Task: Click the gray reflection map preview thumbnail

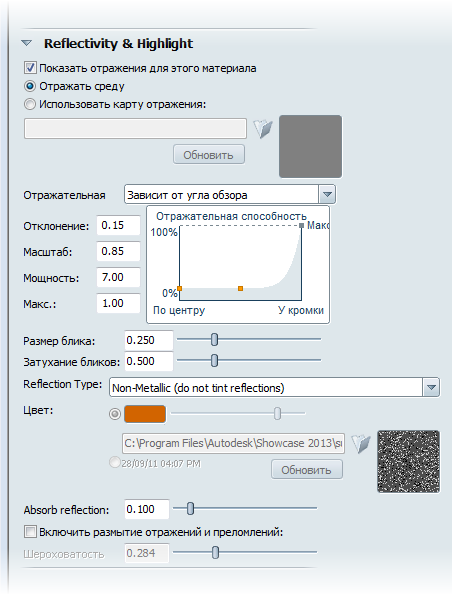Action: pos(310,146)
